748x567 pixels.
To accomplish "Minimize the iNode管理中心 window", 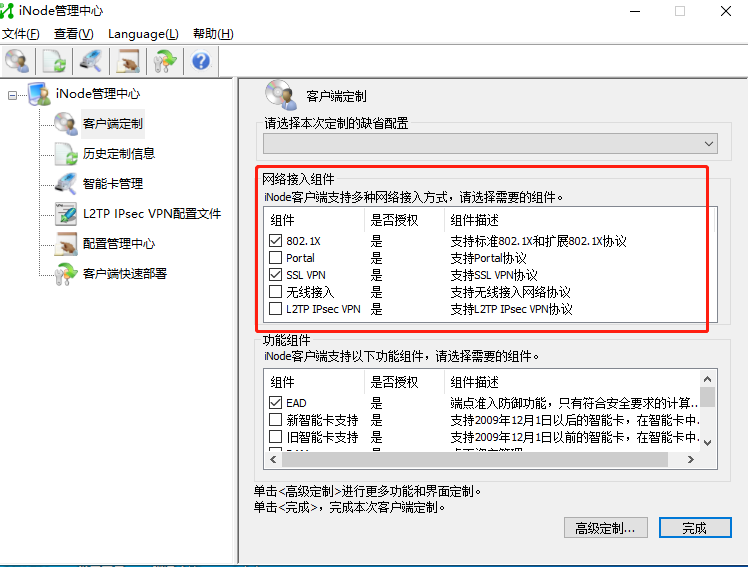I will tap(635, 11).
